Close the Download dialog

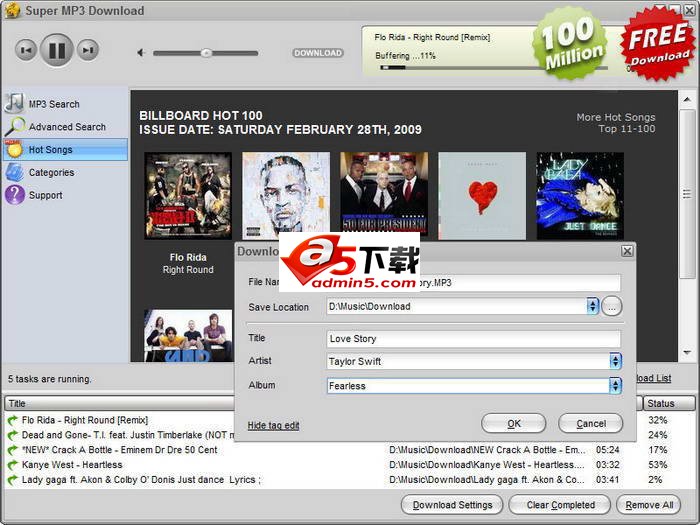click(x=627, y=251)
